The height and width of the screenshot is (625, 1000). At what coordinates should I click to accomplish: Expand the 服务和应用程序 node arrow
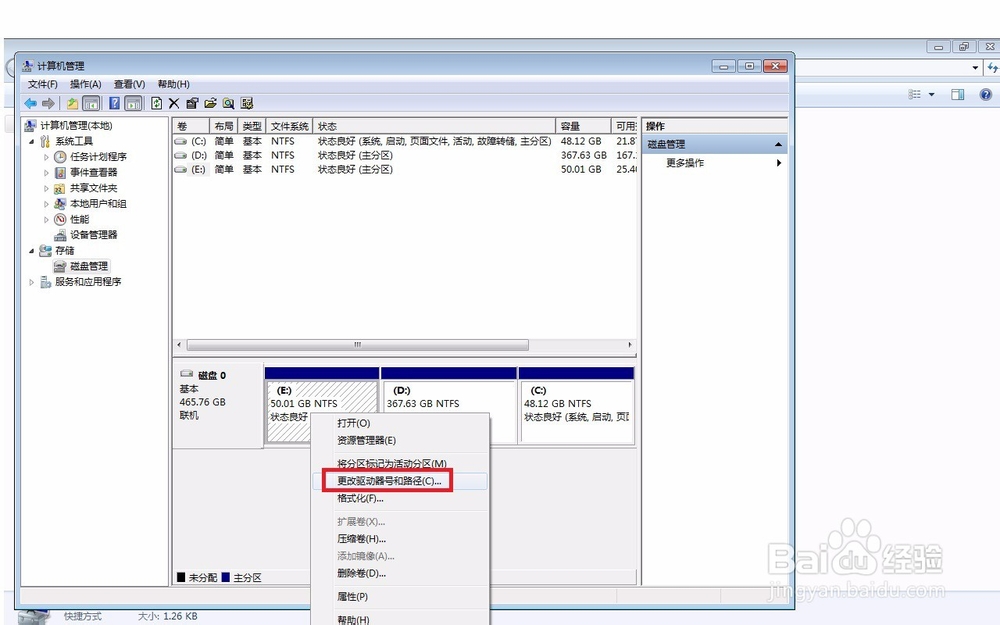[x=32, y=282]
